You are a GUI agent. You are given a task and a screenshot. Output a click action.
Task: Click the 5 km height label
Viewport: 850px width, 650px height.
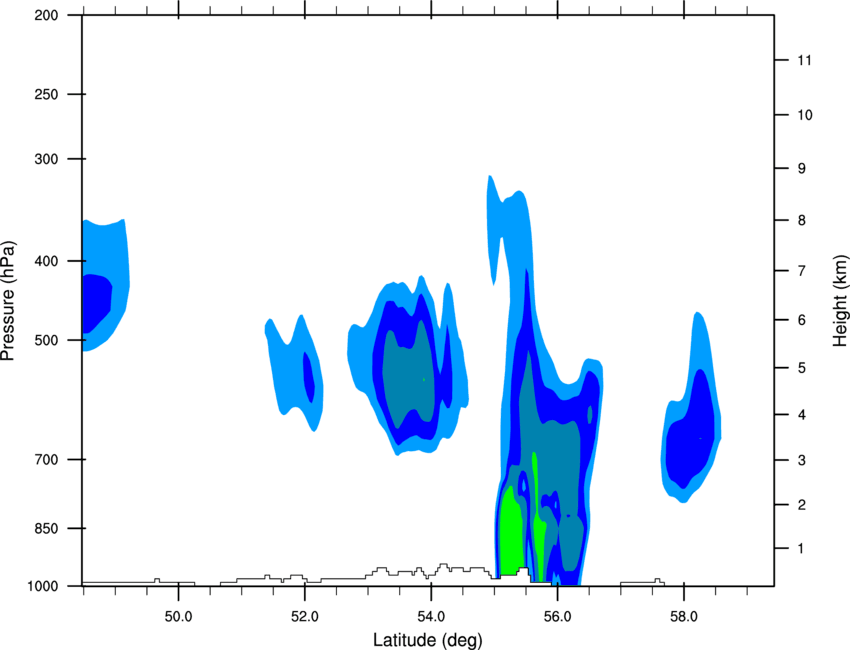click(802, 368)
